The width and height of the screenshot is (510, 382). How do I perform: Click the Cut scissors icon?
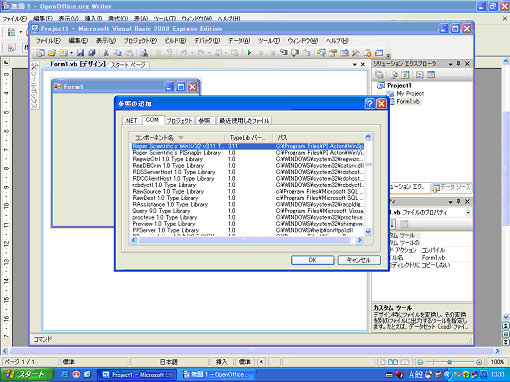(x=106, y=53)
